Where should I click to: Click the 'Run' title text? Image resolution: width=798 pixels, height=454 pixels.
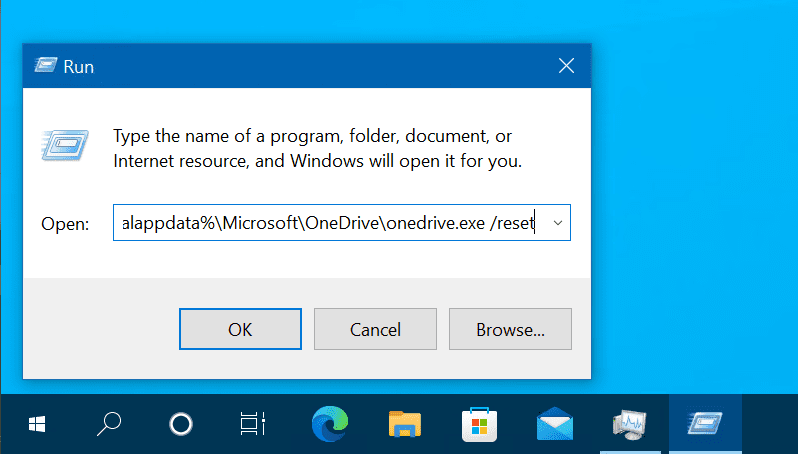[x=78, y=67]
